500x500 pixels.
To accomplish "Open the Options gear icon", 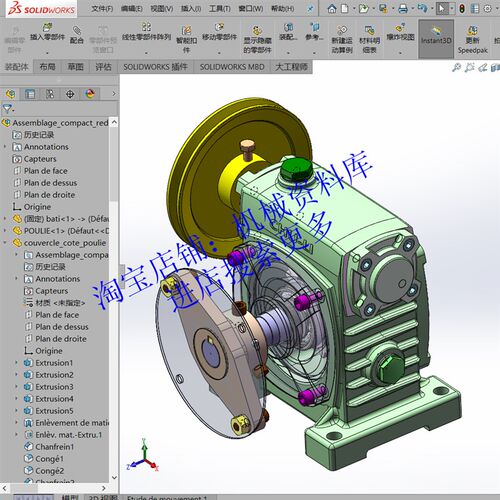I will (487, 9).
